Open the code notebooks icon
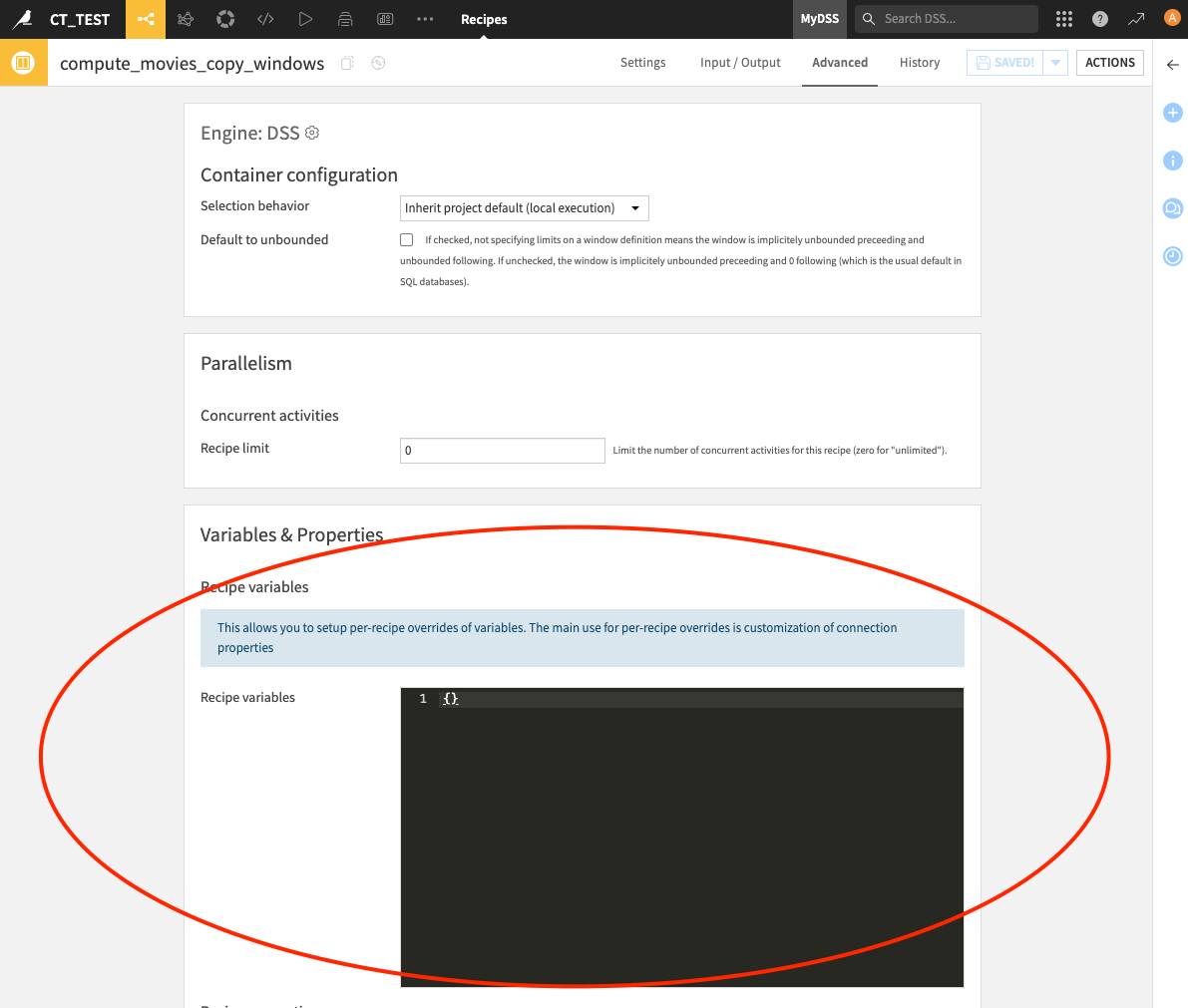This screenshot has height=1008, width=1188. click(x=266, y=19)
